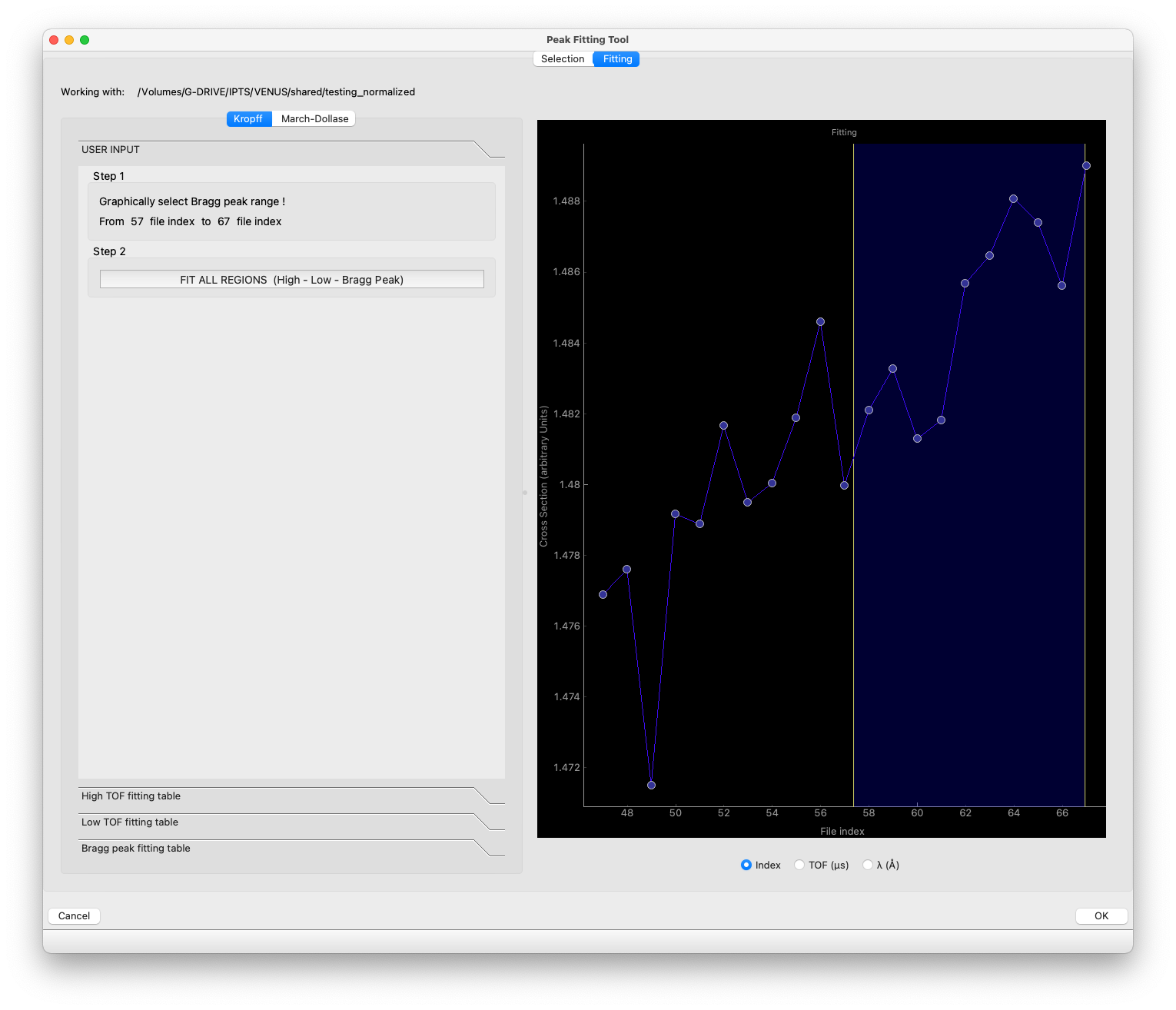Viewport: 1176px width, 1010px height.
Task: Click the splitter handle between panels
Action: click(525, 493)
